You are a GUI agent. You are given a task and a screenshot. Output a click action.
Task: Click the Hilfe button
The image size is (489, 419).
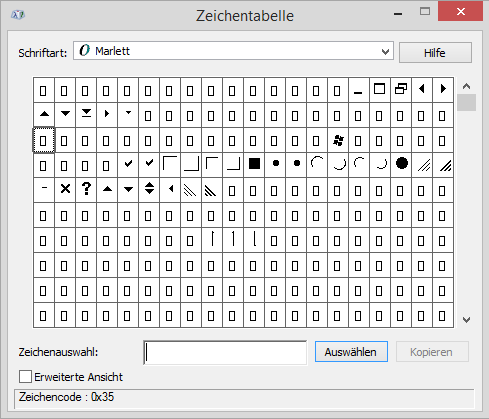[435, 53]
